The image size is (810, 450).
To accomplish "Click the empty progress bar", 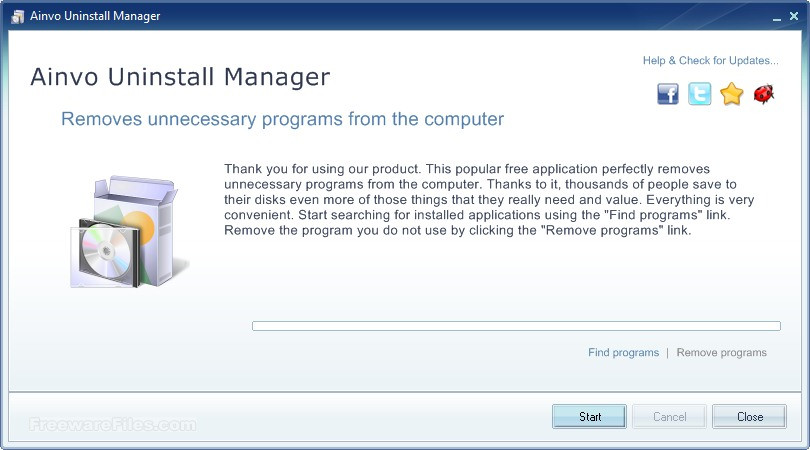I will coord(515,326).
